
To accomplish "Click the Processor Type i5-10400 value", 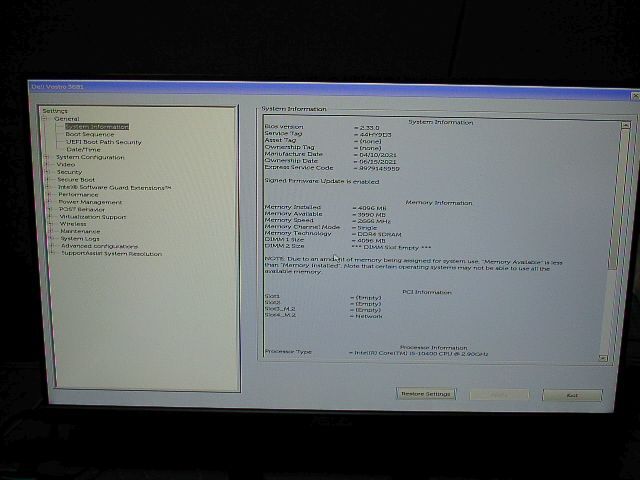I will pos(420,353).
